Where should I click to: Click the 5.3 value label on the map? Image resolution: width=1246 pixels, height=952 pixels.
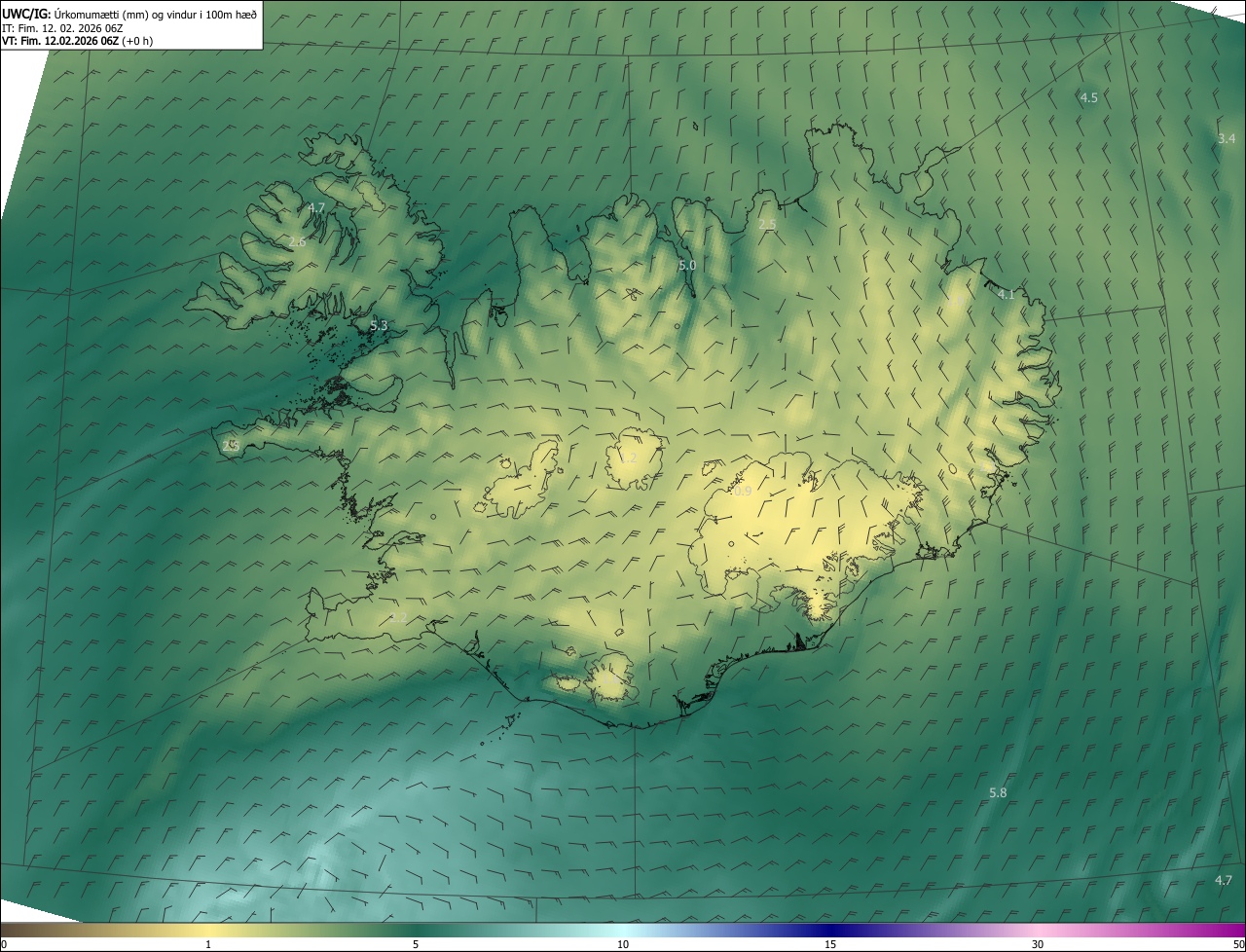[379, 326]
